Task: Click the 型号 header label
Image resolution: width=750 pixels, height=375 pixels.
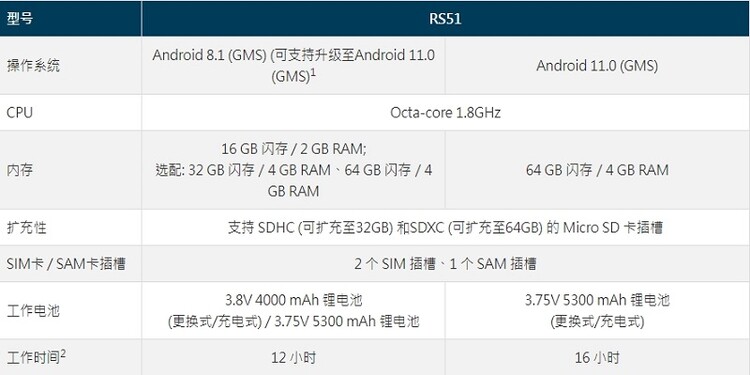Action: click(20, 19)
